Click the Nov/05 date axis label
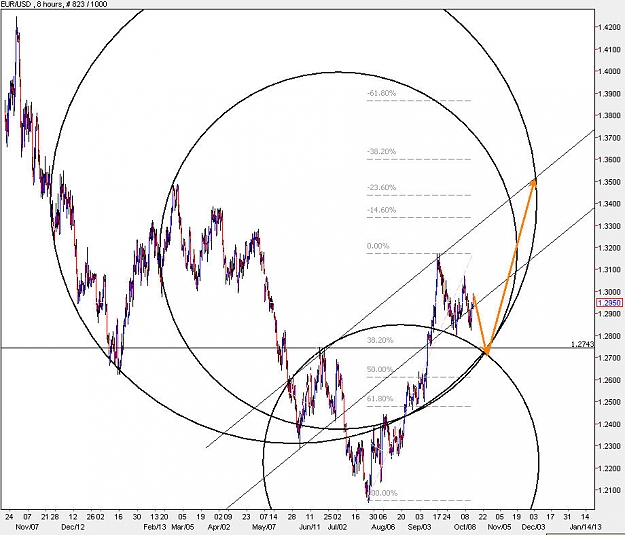Image resolution: width=625 pixels, height=535 pixels. pyautogui.click(x=499, y=527)
